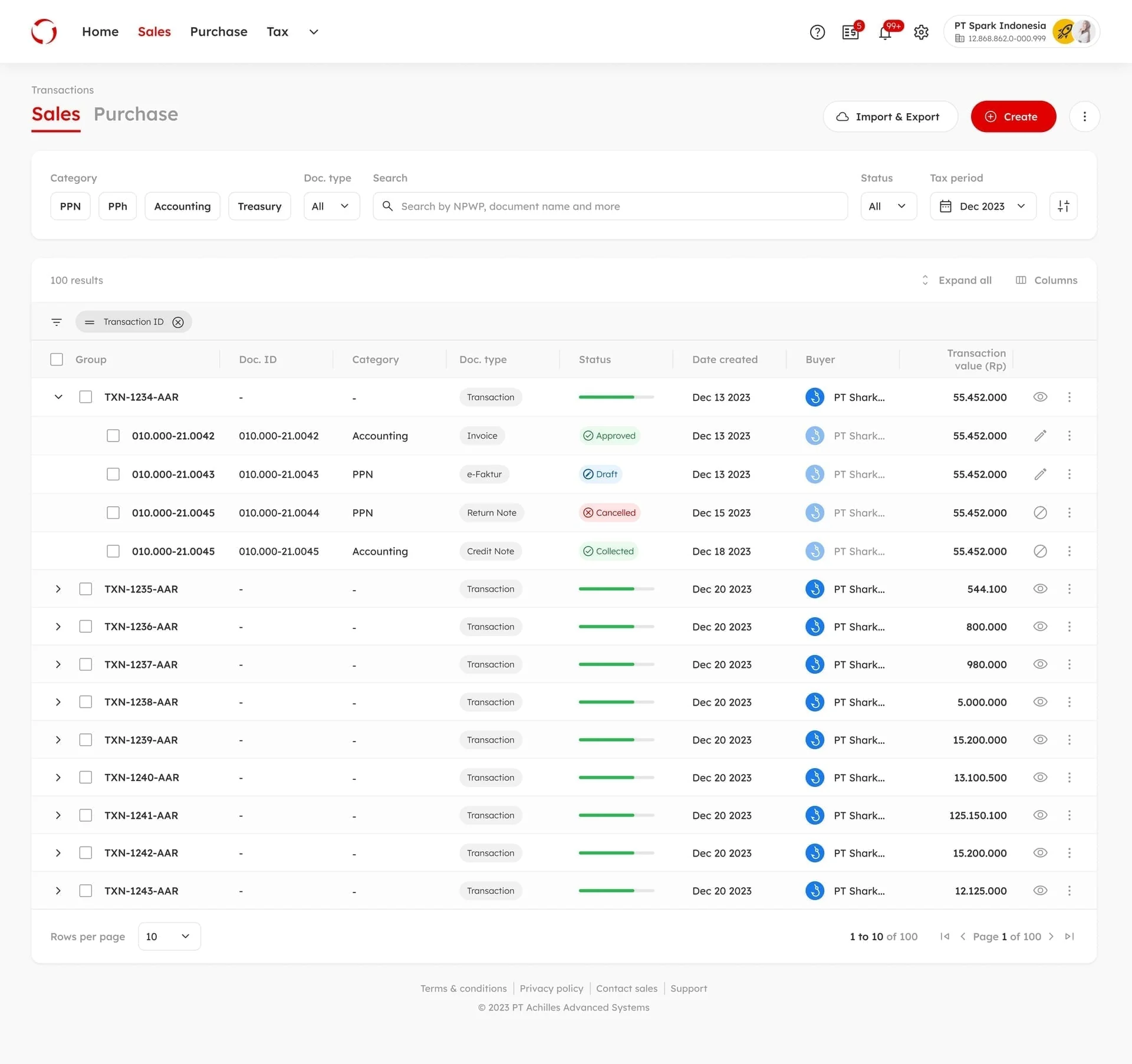Expand the TXN-1235-AAR group
The width and height of the screenshot is (1132, 1064).
(x=58, y=589)
